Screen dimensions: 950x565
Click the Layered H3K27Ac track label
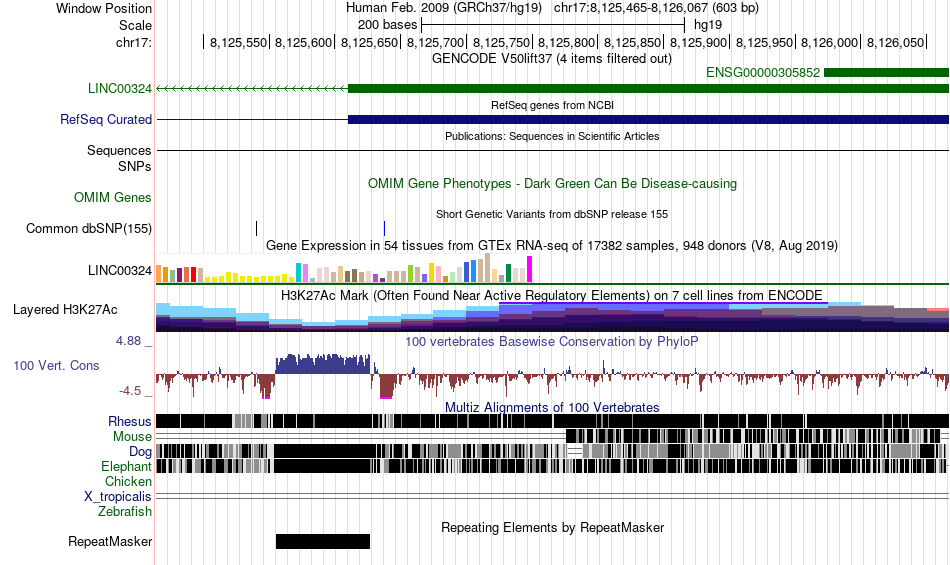click(65, 309)
